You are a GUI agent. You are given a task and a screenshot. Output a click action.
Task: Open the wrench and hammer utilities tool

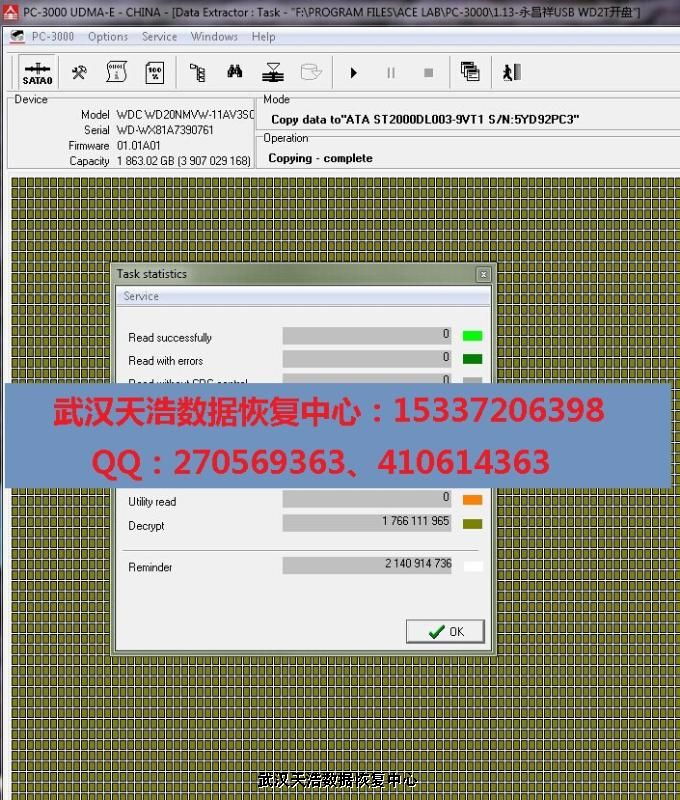[x=79, y=72]
